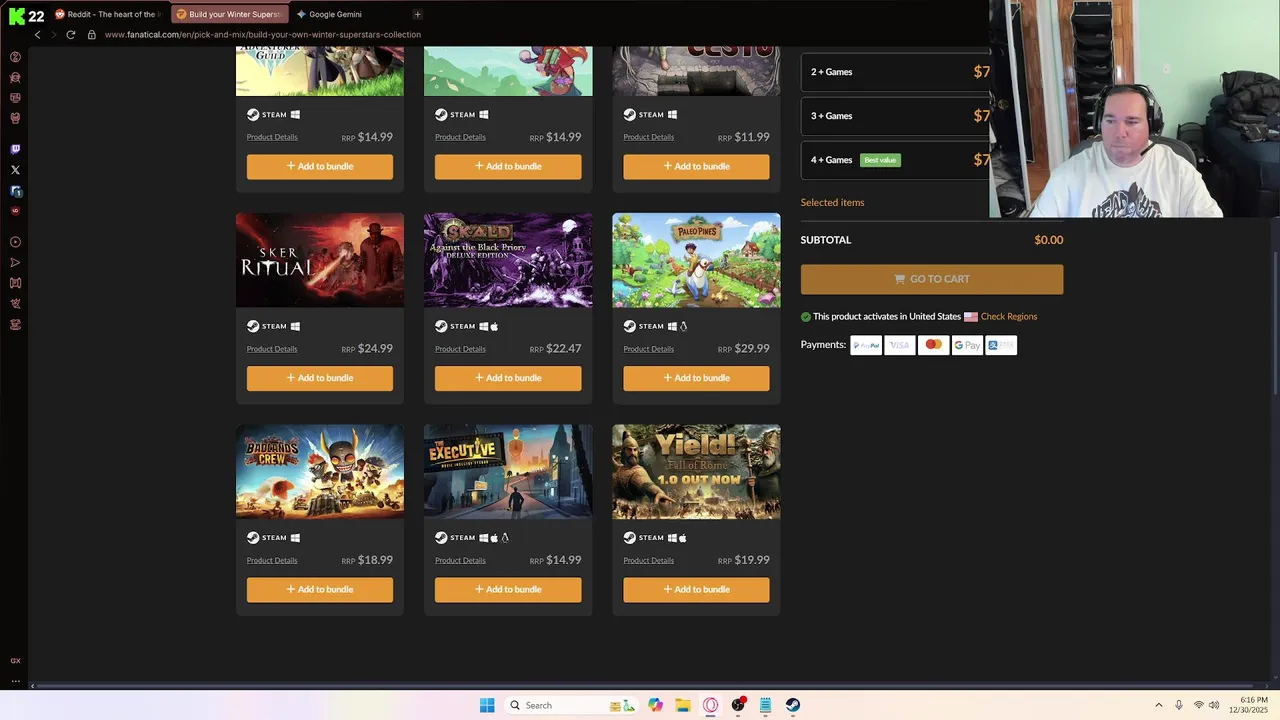Click the Windows icon on Badlands Crew card
Screen dimensions: 1280x720
(295, 538)
